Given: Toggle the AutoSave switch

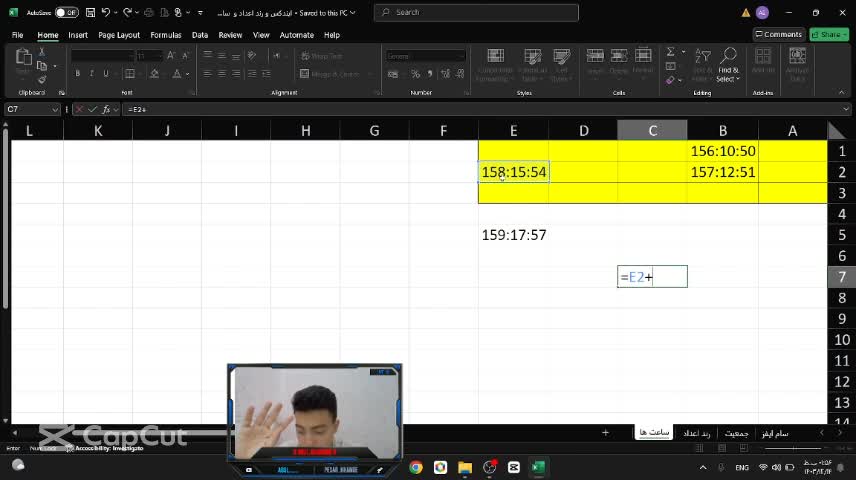Looking at the screenshot, I should [x=66, y=13].
